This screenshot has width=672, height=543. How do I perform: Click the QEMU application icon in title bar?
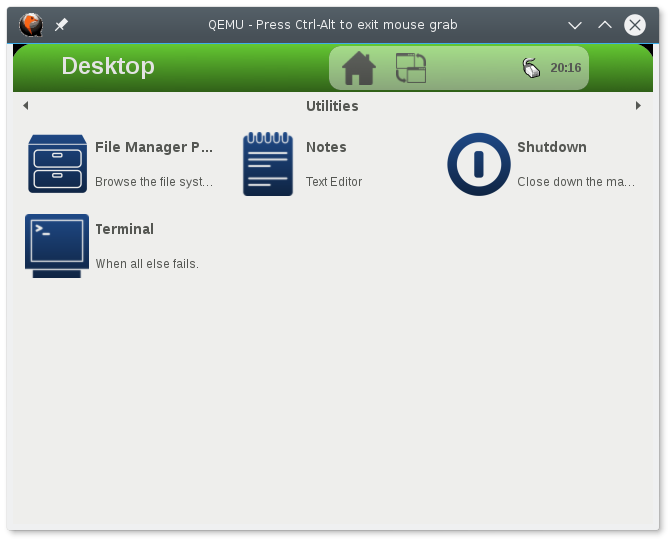[31, 24]
